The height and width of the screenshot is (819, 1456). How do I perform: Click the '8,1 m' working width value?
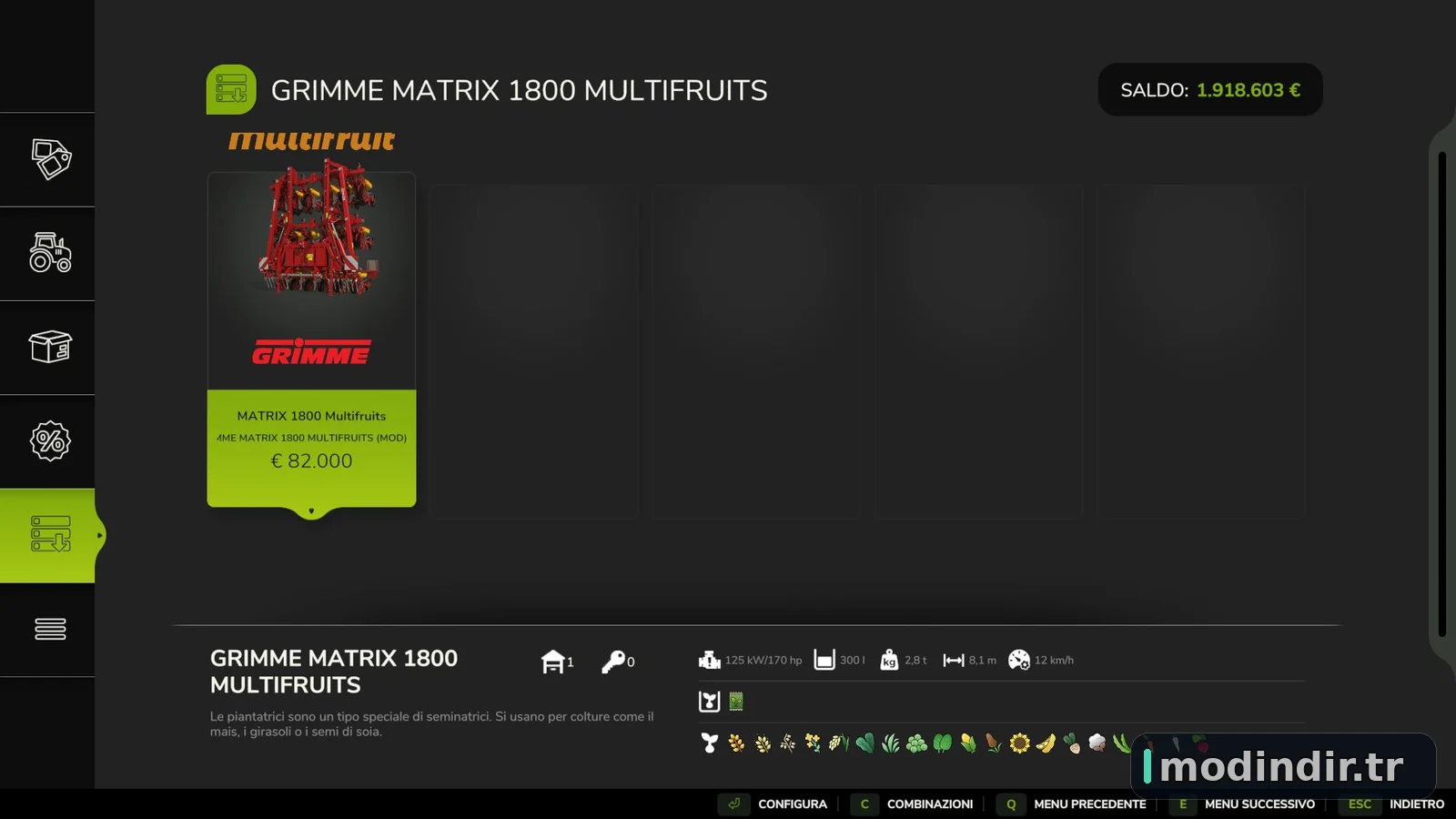point(983,661)
